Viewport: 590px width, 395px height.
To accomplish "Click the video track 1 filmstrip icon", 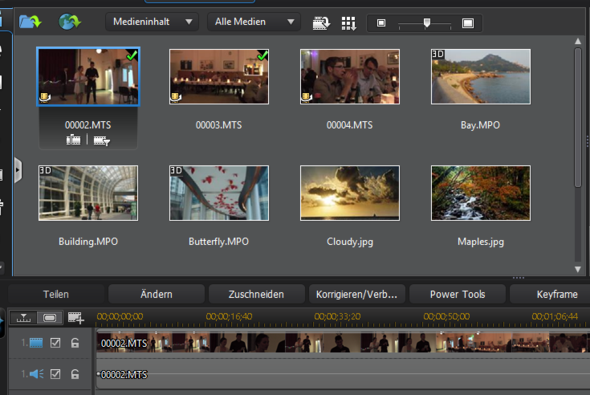I will tap(36, 343).
